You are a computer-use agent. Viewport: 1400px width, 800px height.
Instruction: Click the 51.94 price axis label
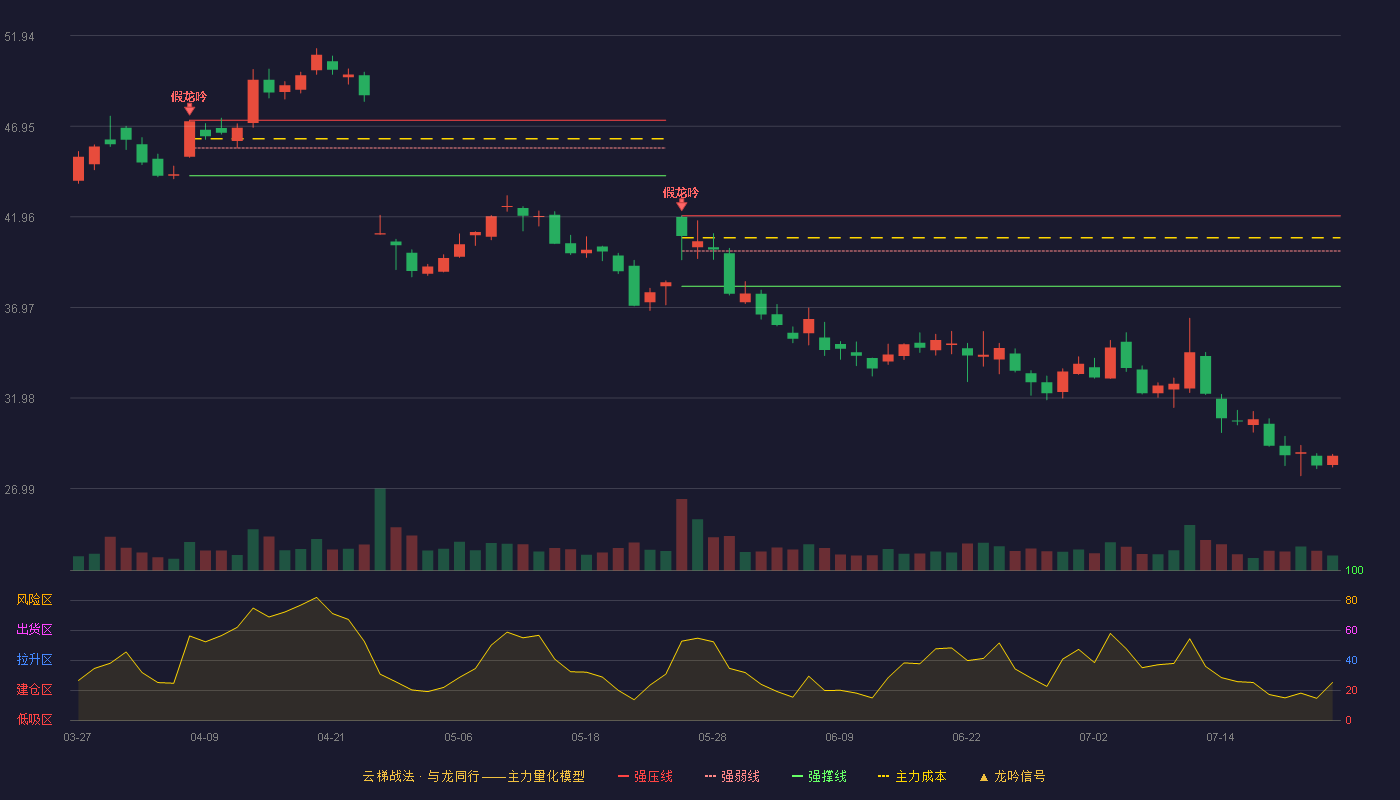pos(19,37)
